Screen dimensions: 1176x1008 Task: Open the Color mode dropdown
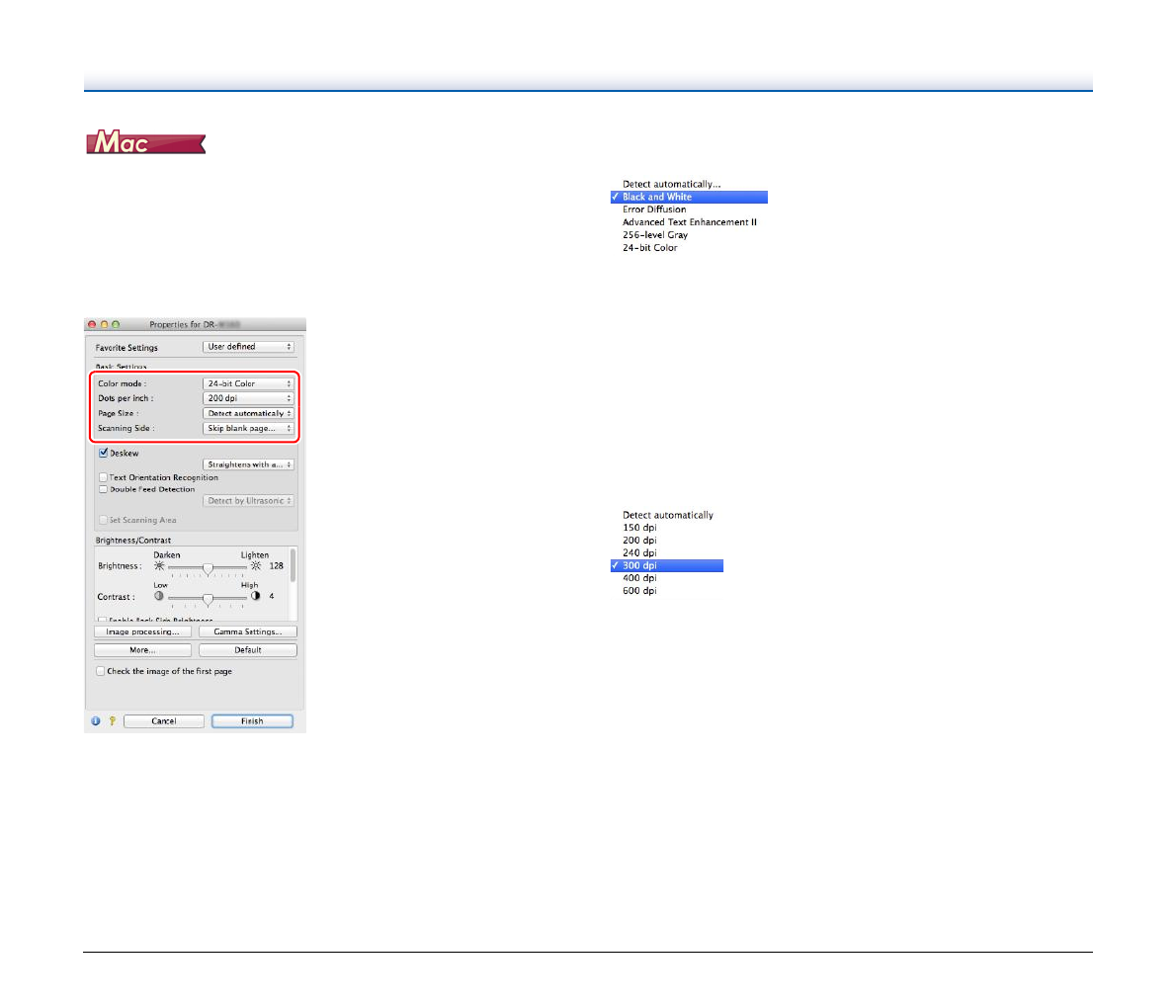coord(248,383)
